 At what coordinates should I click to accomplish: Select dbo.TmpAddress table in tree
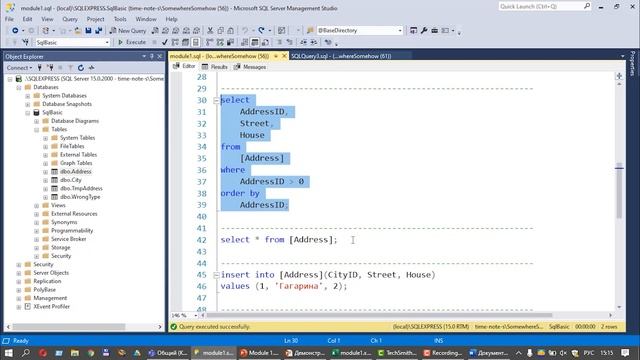81,189
